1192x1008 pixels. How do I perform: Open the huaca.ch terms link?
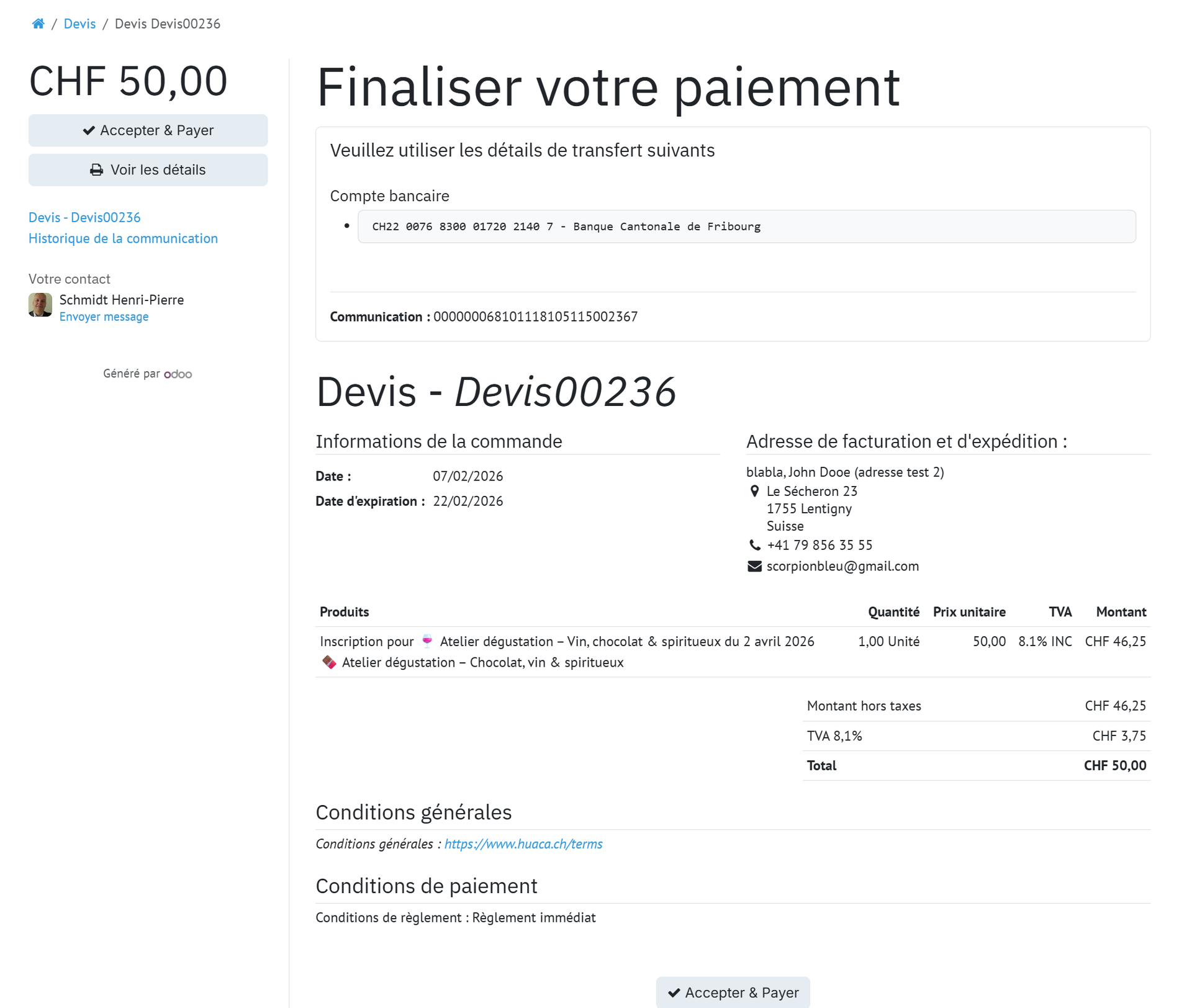click(523, 844)
